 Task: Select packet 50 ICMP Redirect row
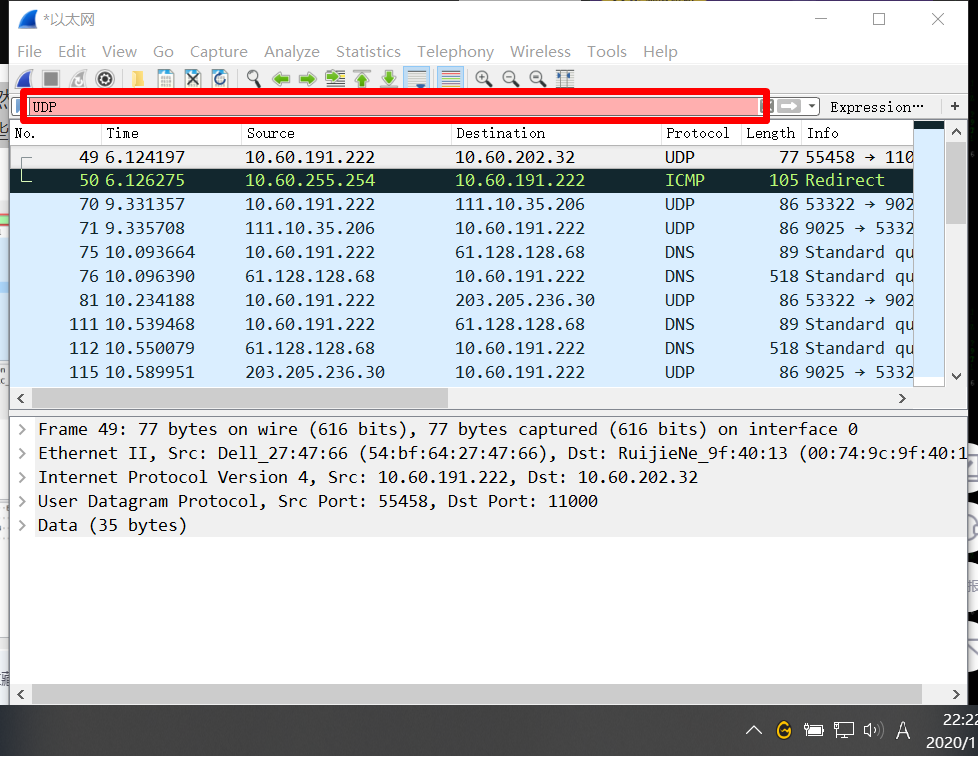pos(462,181)
